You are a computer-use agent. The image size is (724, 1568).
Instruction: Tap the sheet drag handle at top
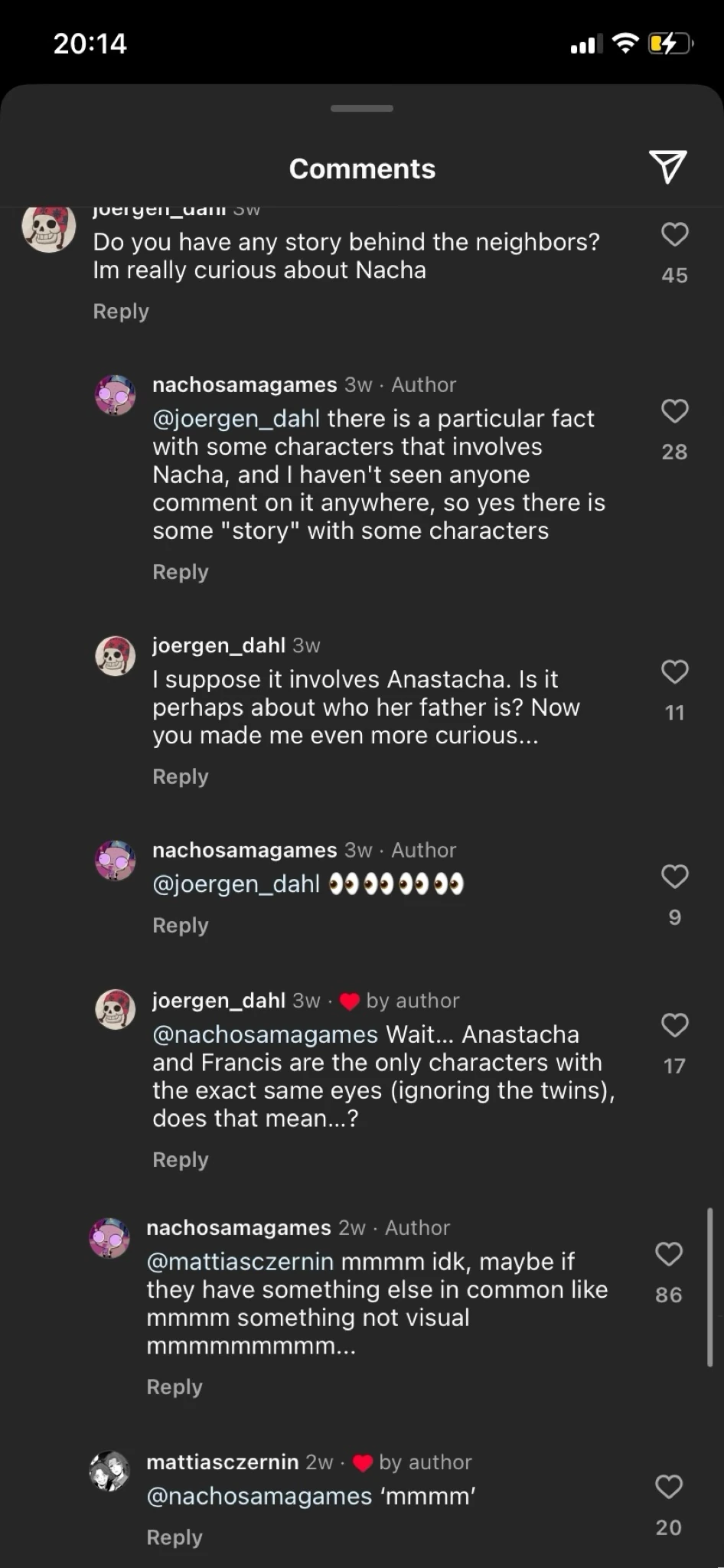[x=361, y=109]
